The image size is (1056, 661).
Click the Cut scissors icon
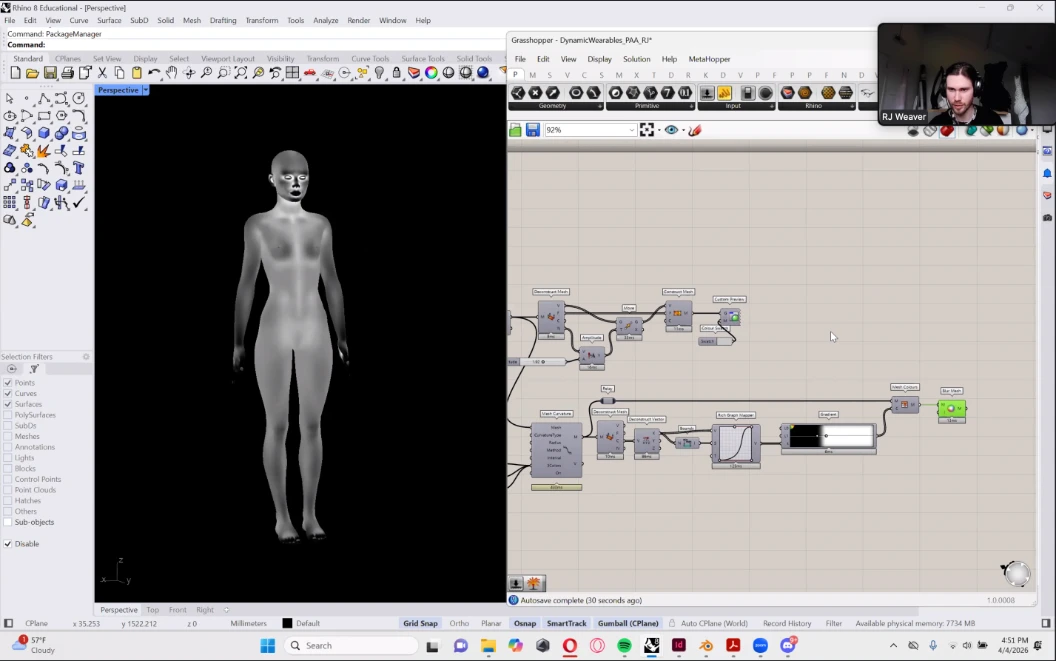102,73
